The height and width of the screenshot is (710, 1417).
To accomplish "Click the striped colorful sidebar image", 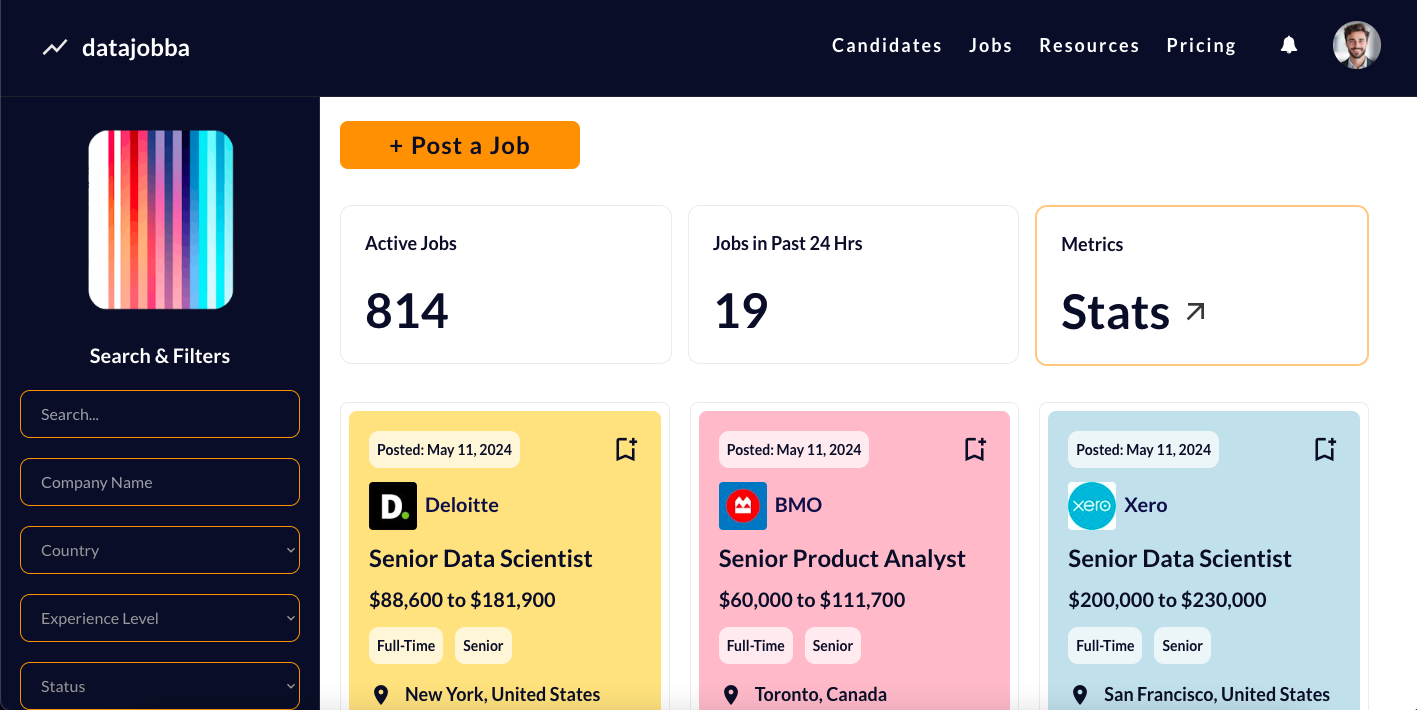I will 160,220.
